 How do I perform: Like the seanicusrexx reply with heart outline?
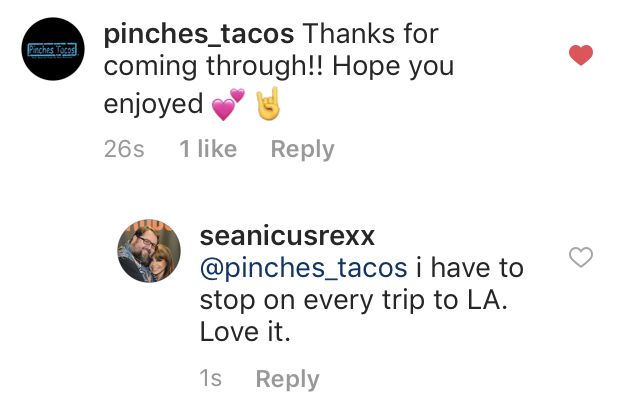click(x=580, y=258)
